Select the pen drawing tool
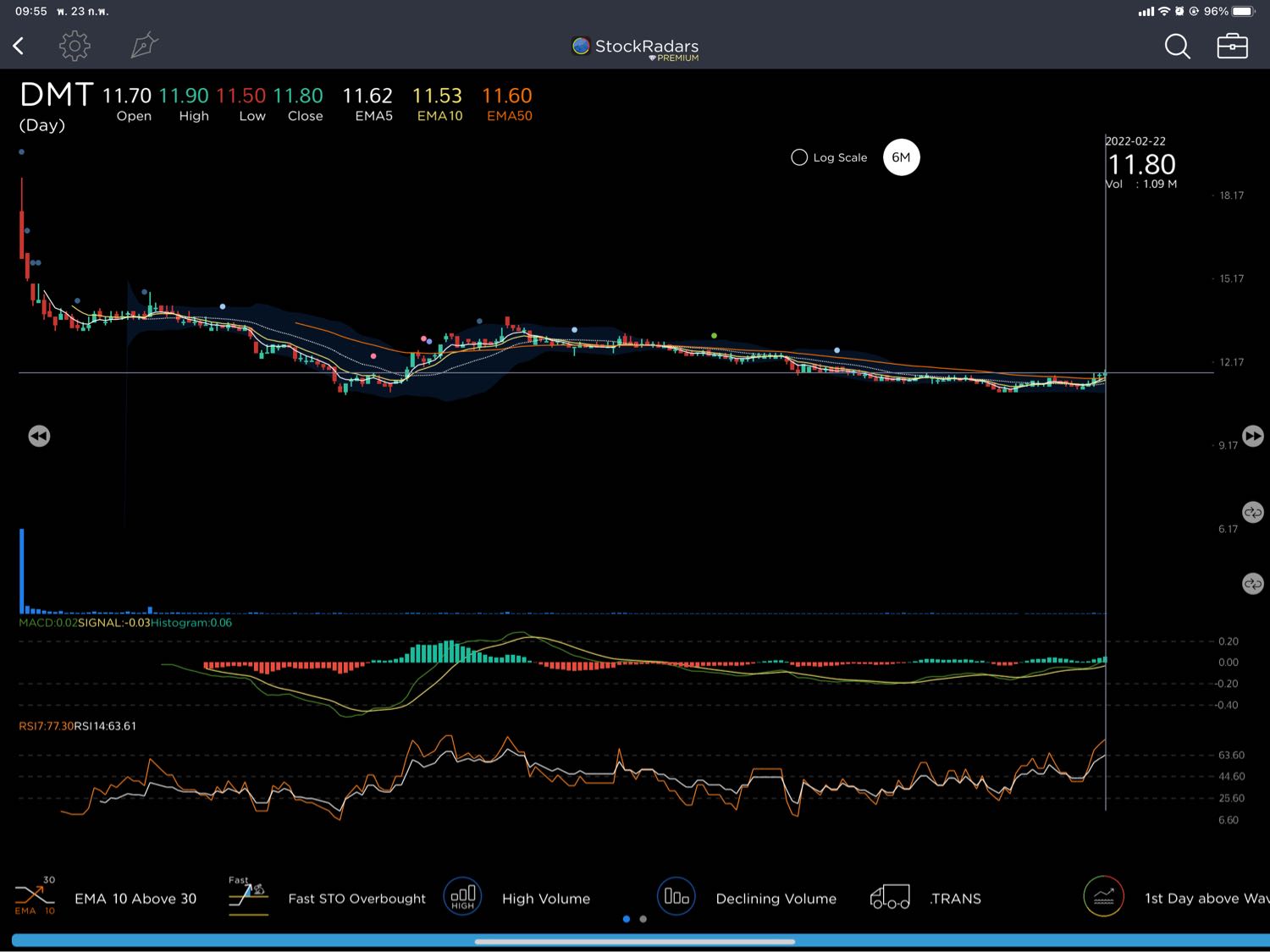The height and width of the screenshot is (952, 1270). [144, 46]
